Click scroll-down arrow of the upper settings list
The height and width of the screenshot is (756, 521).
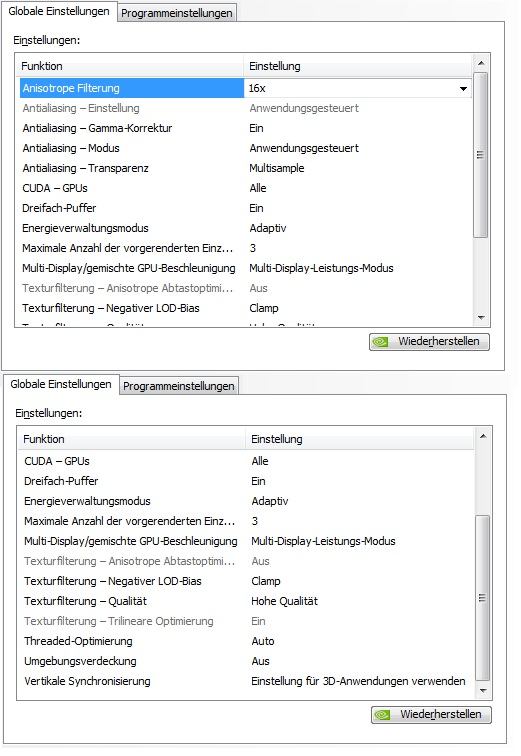[481, 317]
